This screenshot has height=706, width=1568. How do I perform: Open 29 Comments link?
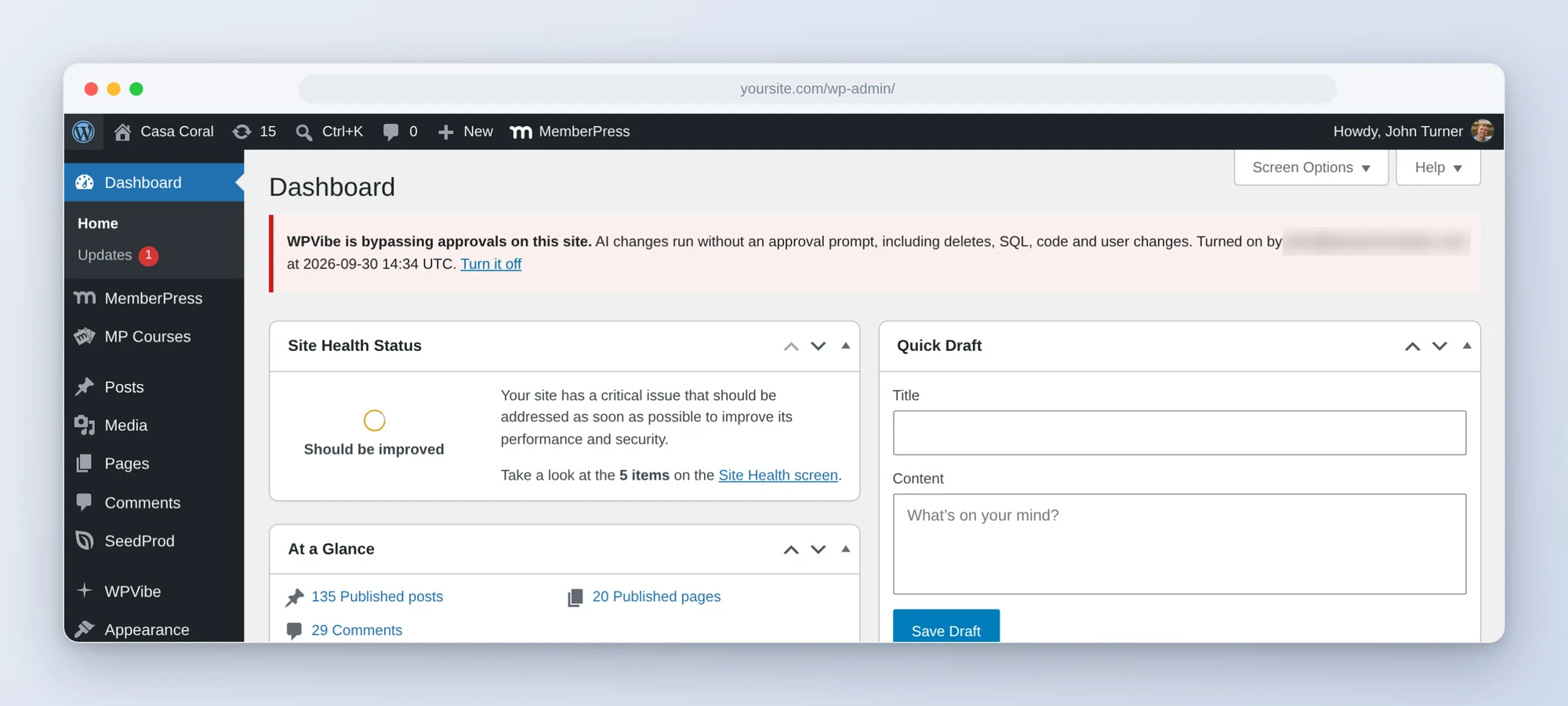[x=357, y=630]
